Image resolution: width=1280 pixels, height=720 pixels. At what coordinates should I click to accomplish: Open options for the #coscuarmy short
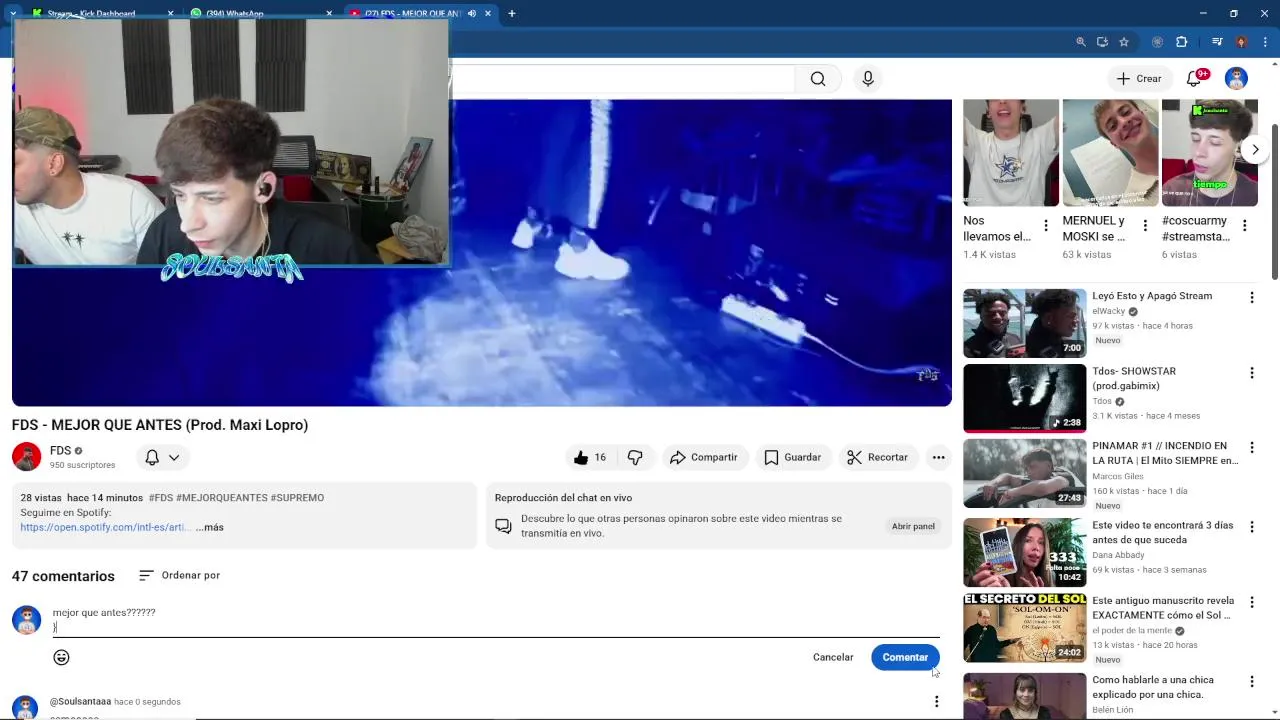[1244, 226]
